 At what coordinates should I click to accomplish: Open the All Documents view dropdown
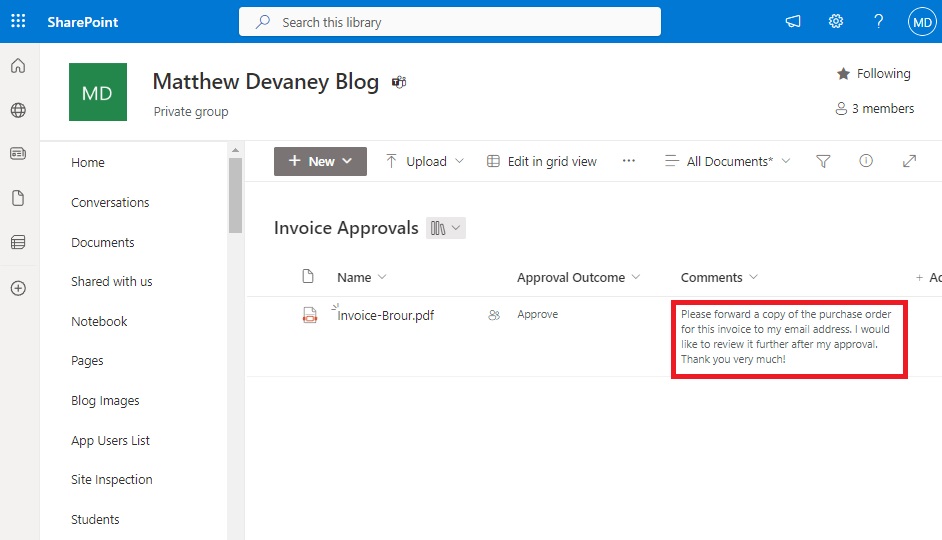[x=728, y=161]
